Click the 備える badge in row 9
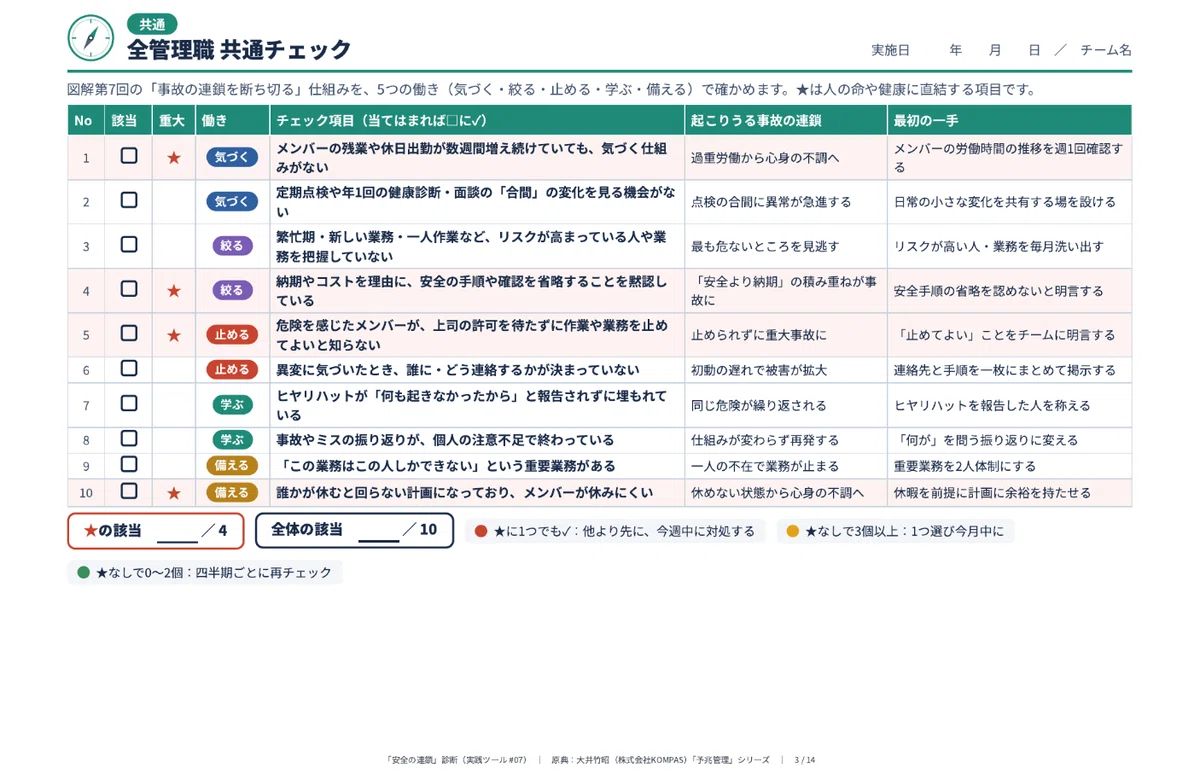The height and width of the screenshot is (778, 1200). 232,465
